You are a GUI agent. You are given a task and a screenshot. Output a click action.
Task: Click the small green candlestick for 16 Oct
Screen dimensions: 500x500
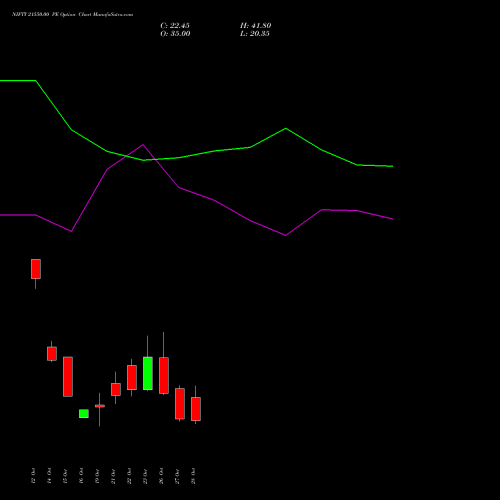84,414
